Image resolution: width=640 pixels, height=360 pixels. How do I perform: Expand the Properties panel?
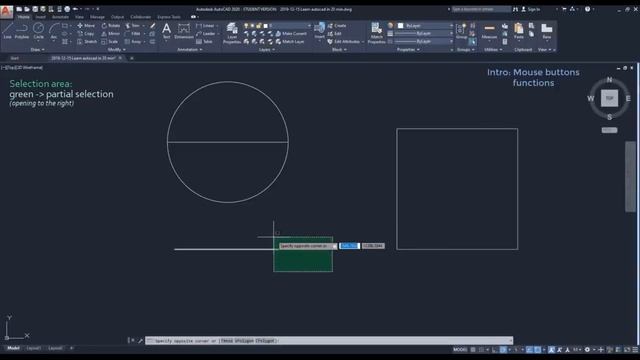[x=408, y=50]
